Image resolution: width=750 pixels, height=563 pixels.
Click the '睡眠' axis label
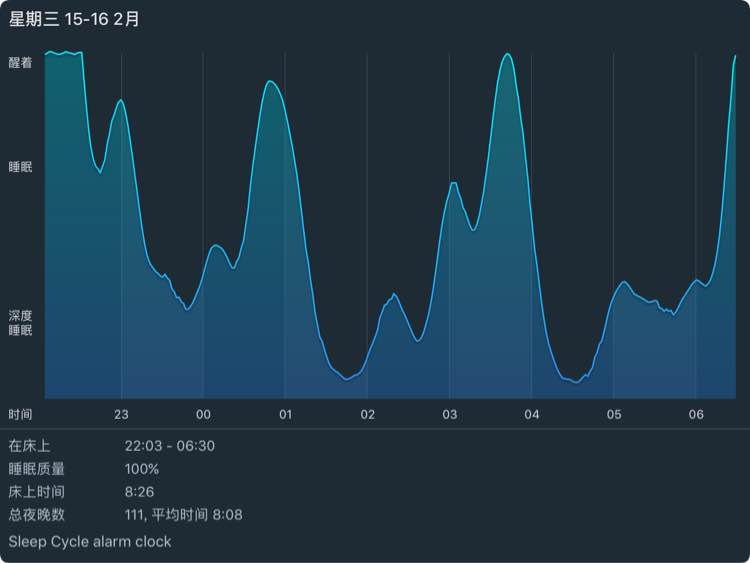point(20,166)
